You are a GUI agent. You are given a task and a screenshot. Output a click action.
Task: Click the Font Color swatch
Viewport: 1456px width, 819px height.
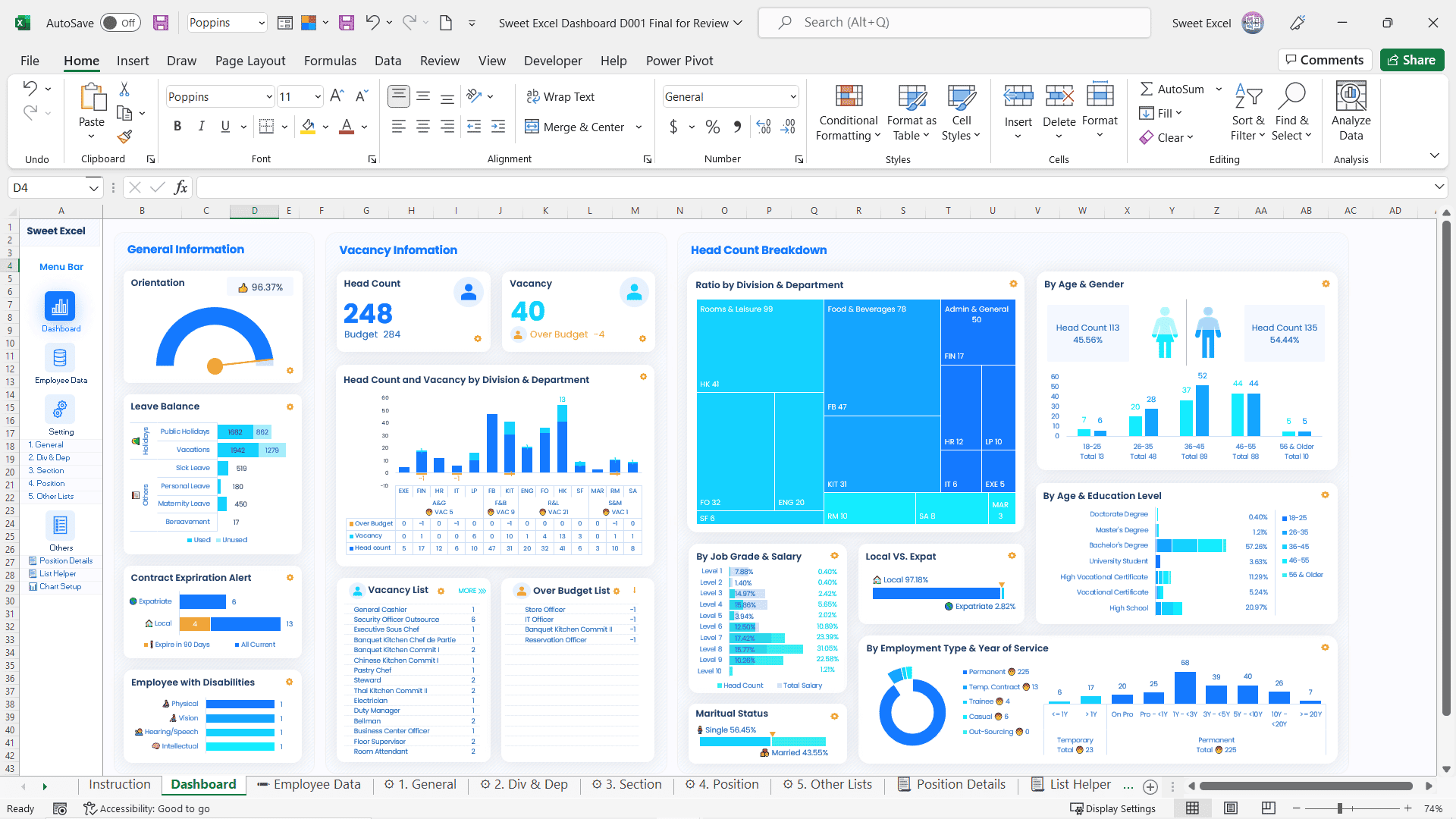tap(347, 127)
